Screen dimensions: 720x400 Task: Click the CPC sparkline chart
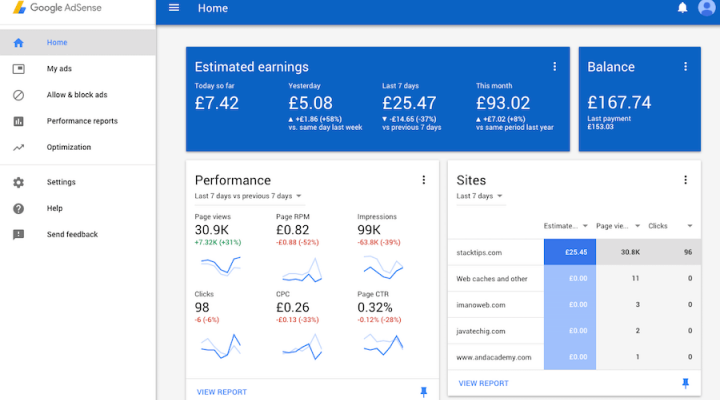pos(302,347)
